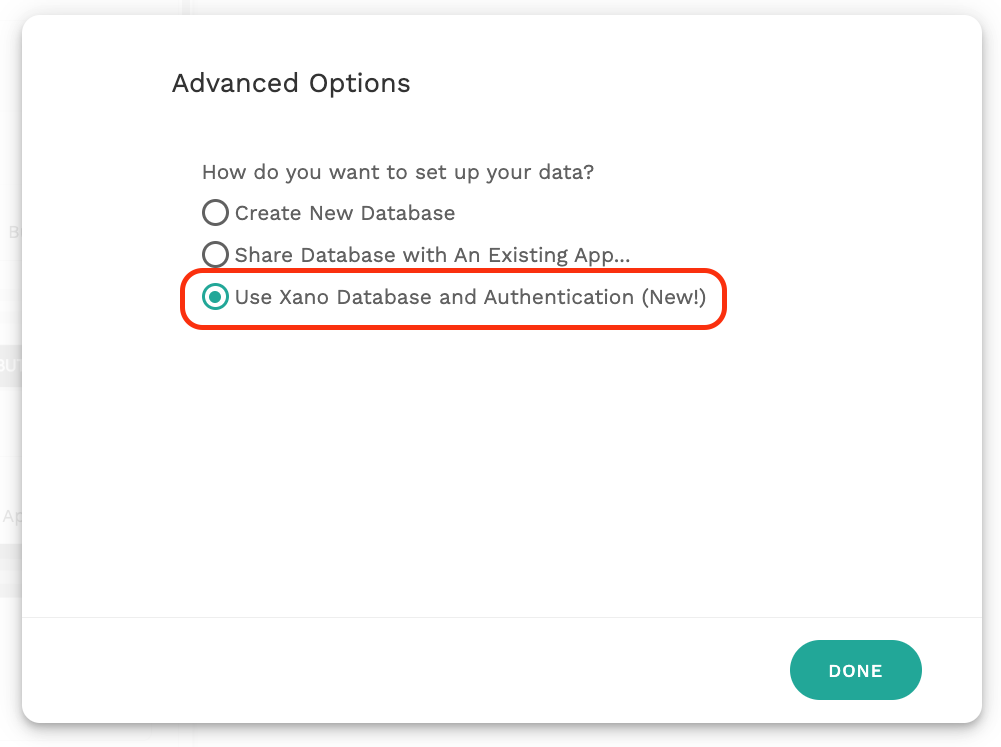Select the Create New Database radio button
The height and width of the screenshot is (747, 1001).
tap(215, 213)
